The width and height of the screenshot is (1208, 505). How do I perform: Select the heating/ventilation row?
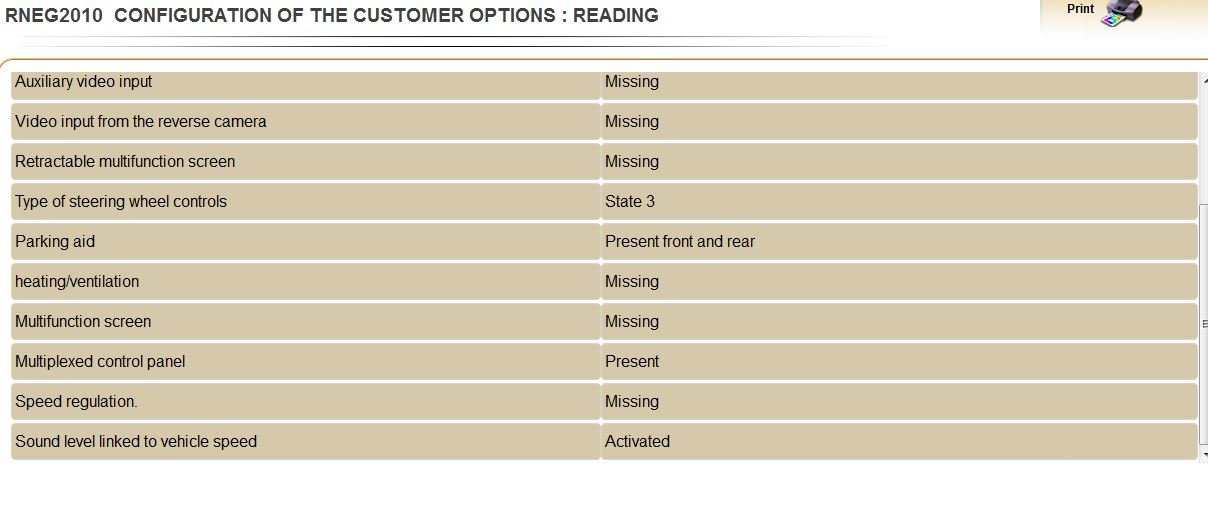point(604,282)
